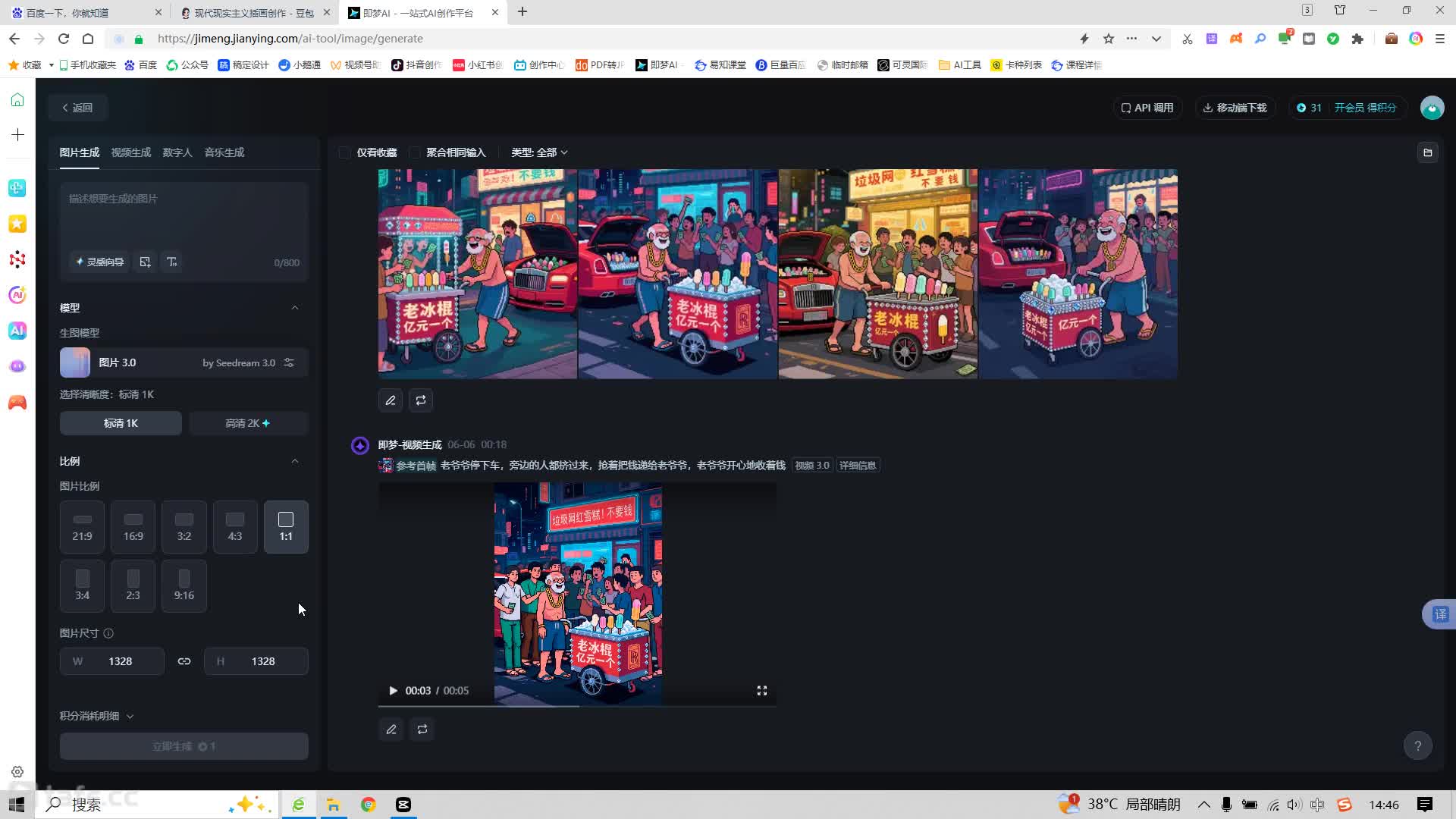Play the generated video
This screenshot has width=1456, height=819.
pos(393,691)
